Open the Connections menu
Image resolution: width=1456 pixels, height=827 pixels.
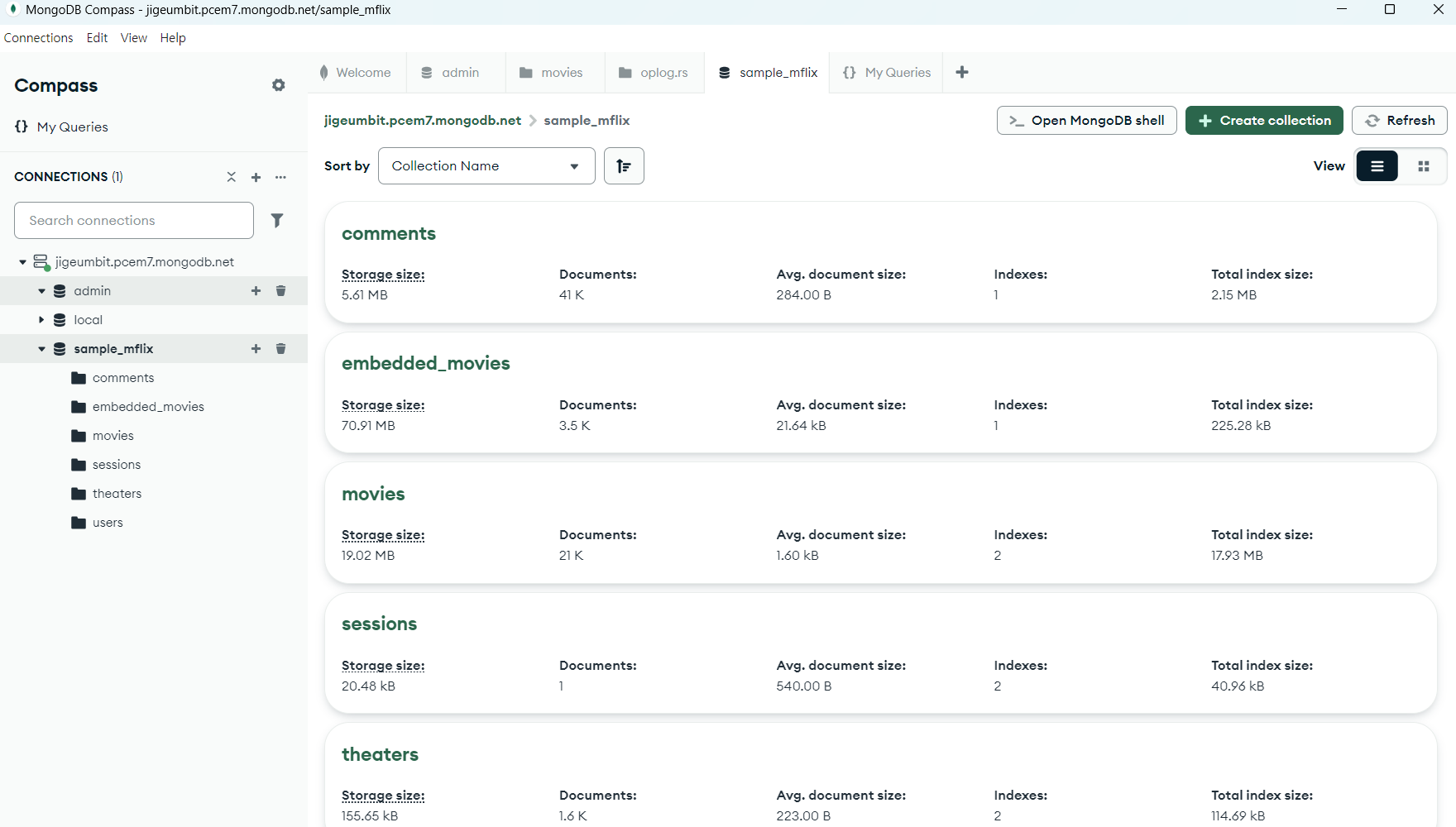[x=39, y=38]
